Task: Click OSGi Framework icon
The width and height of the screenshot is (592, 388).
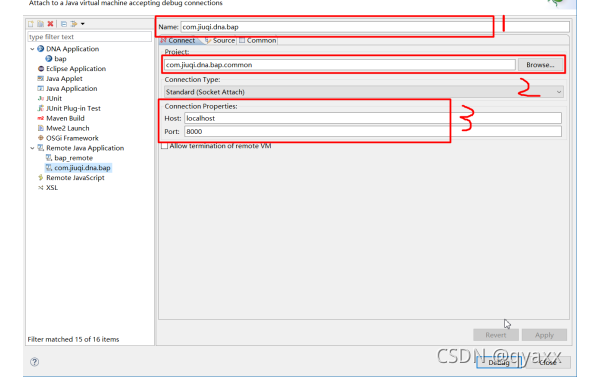Action: [41, 138]
